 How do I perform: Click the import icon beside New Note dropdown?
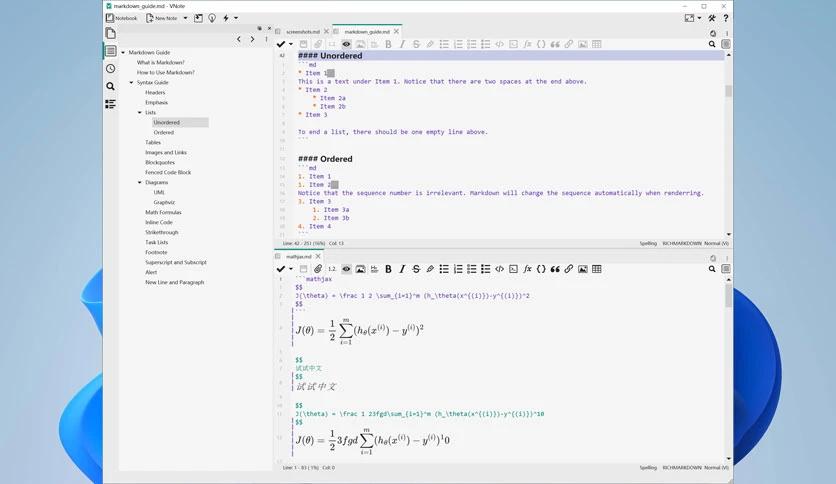198,18
